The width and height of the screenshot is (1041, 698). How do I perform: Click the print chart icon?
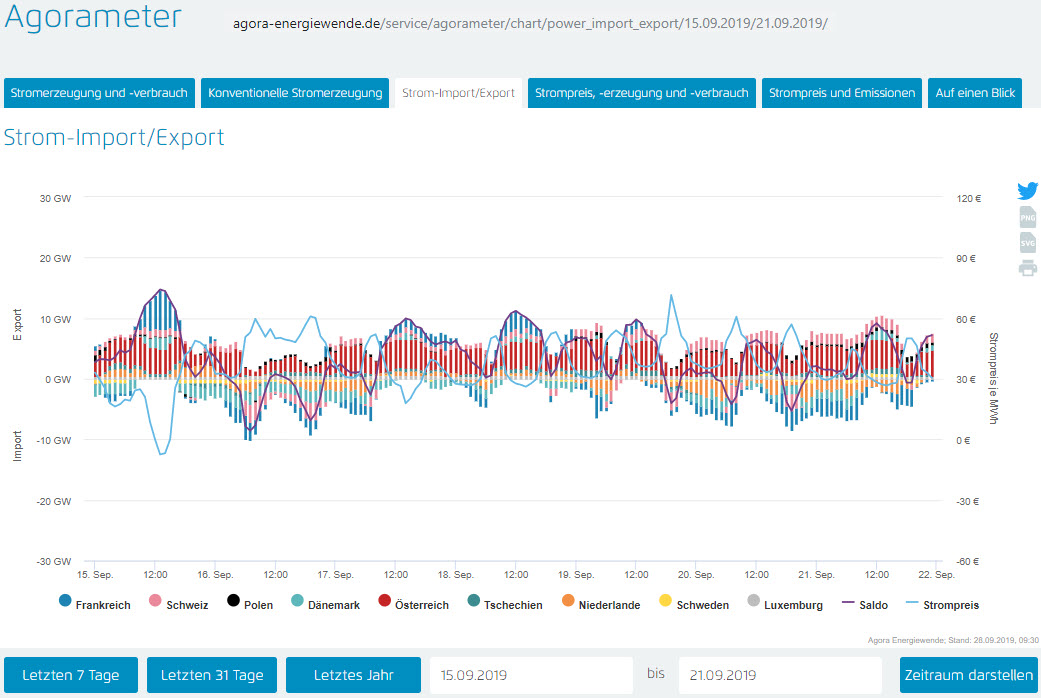pos(1027,268)
